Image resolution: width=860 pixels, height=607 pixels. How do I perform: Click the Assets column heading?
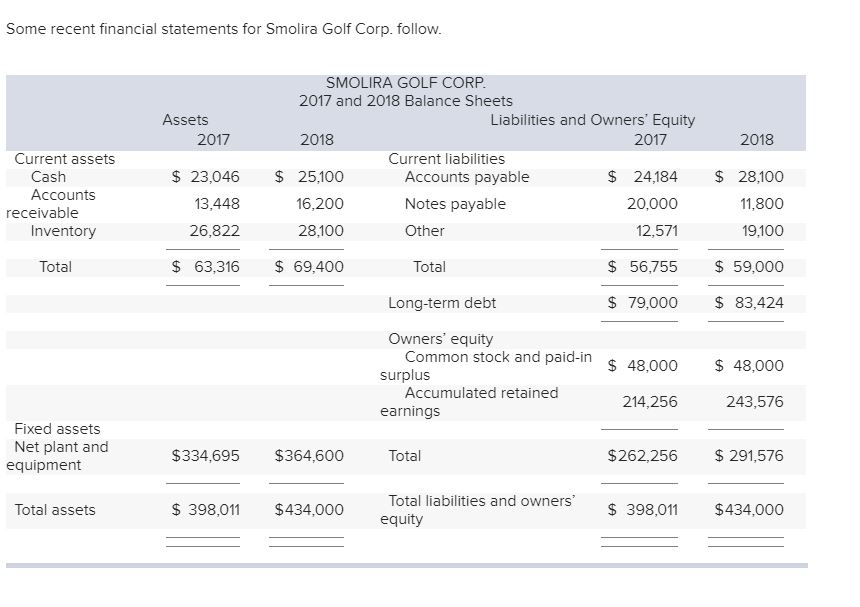tap(185, 120)
